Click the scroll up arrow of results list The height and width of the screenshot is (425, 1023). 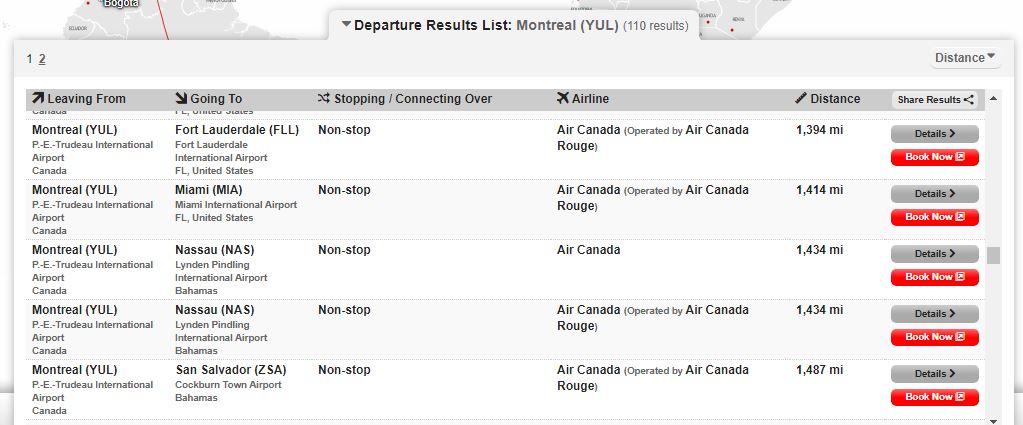point(993,98)
